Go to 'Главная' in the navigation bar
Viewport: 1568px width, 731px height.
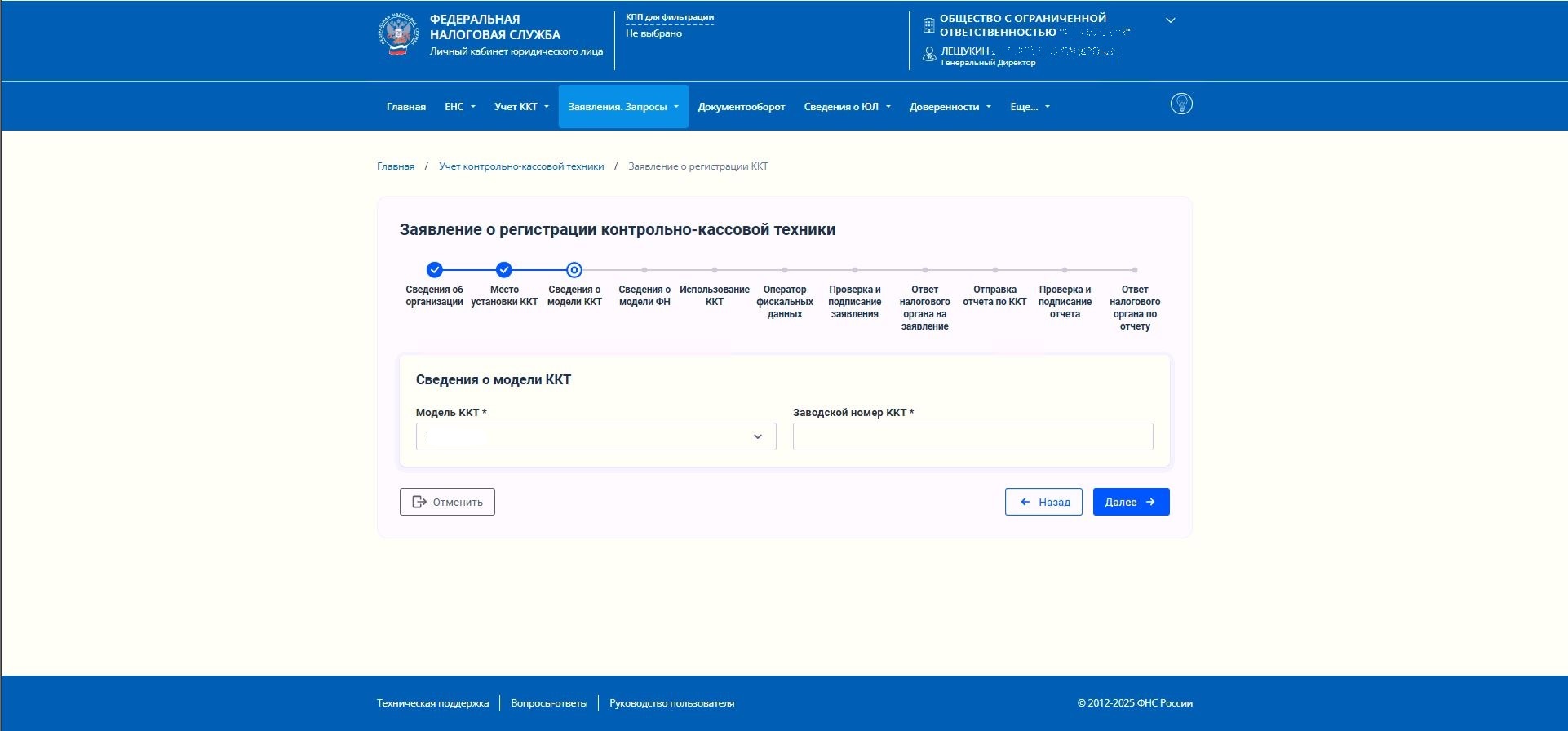(x=405, y=107)
